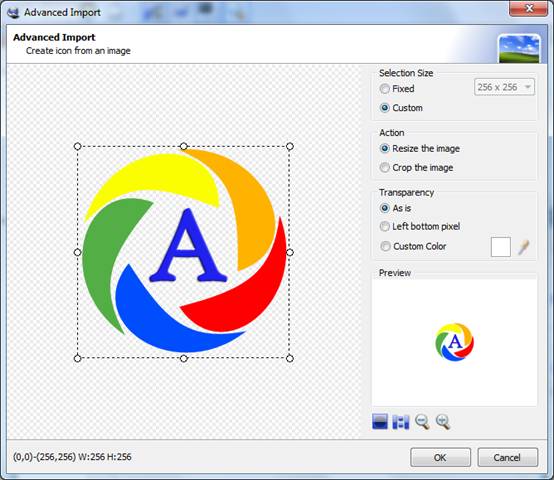Choose Crop the image action
This screenshot has height=480, width=554.
tap(385, 167)
